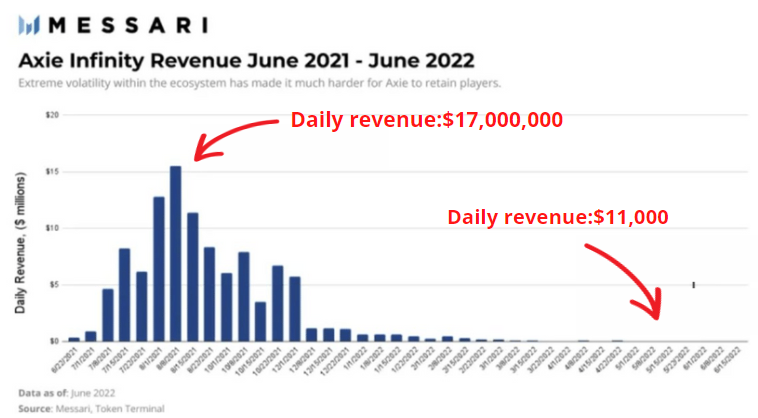
Task: Click the 12/15/2021 date label
Action: click(319, 360)
